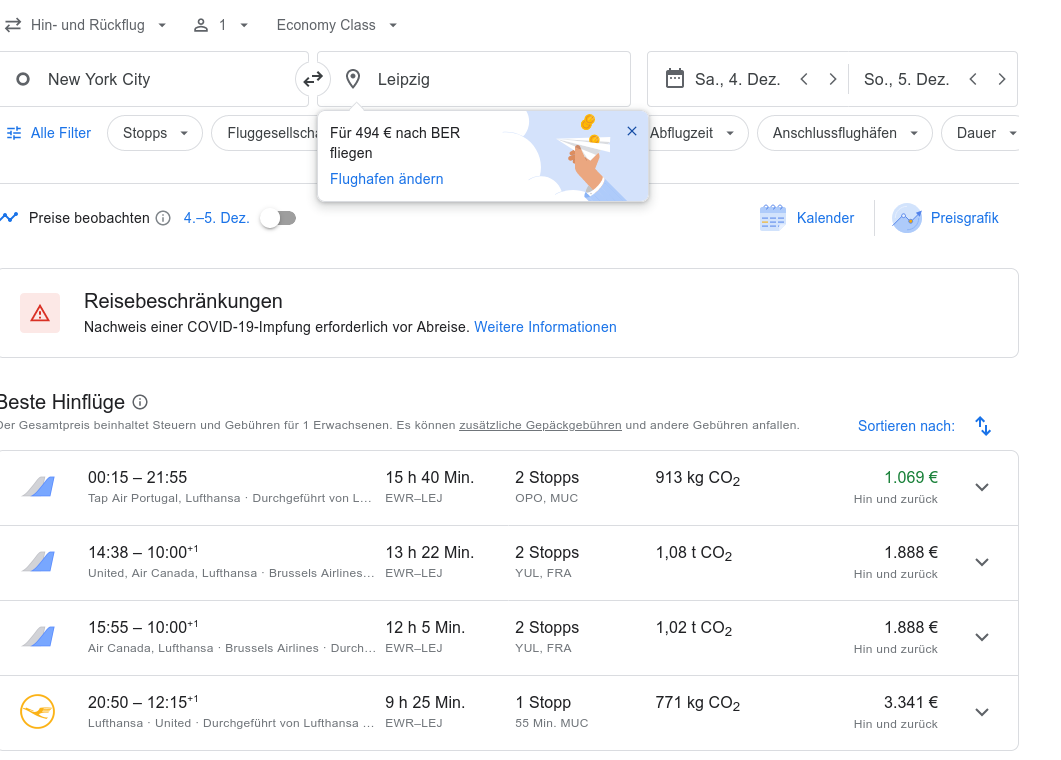1061x760 pixels.
Task: Click the 4.–5. Dez. date link
Action: click(x=217, y=218)
